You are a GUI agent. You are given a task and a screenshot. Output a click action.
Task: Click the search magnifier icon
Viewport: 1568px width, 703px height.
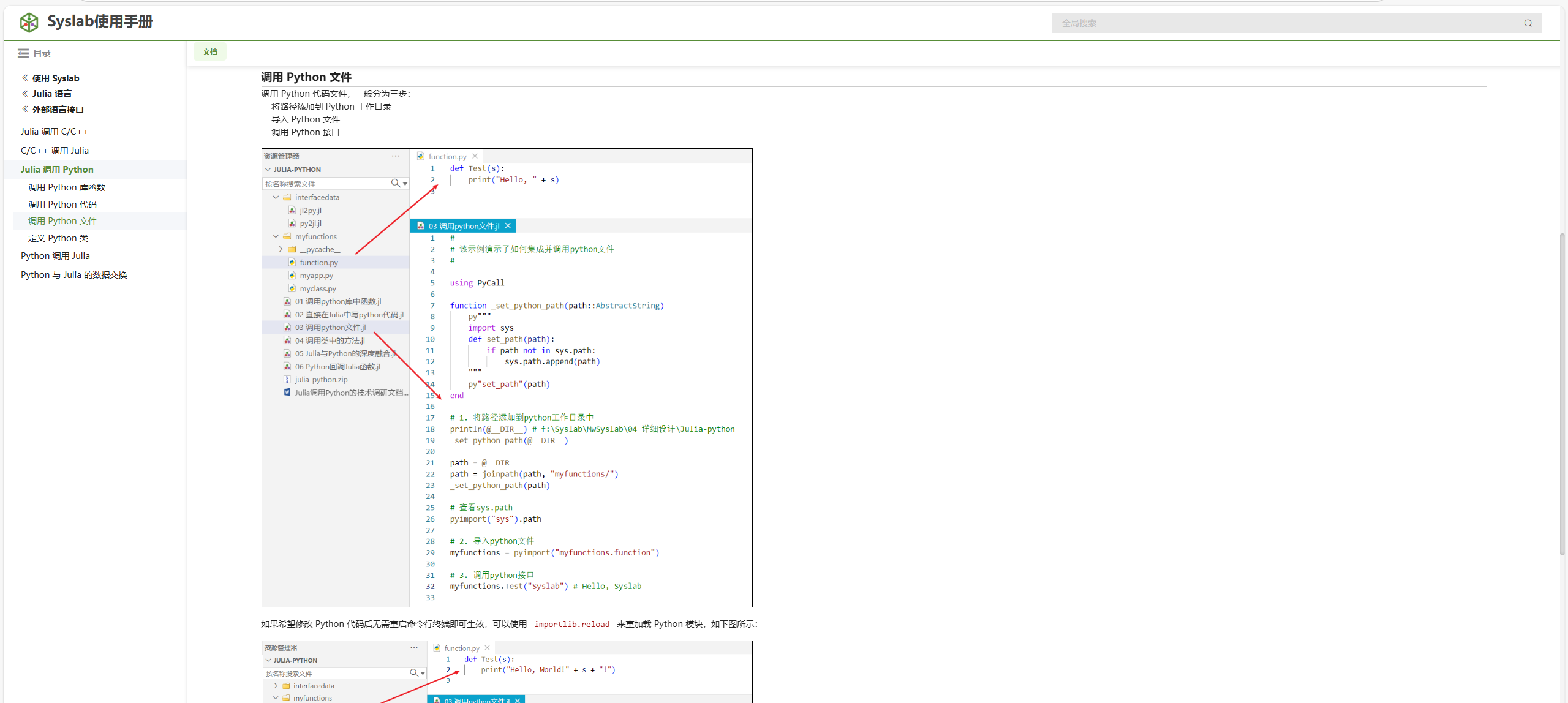tap(1528, 23)
